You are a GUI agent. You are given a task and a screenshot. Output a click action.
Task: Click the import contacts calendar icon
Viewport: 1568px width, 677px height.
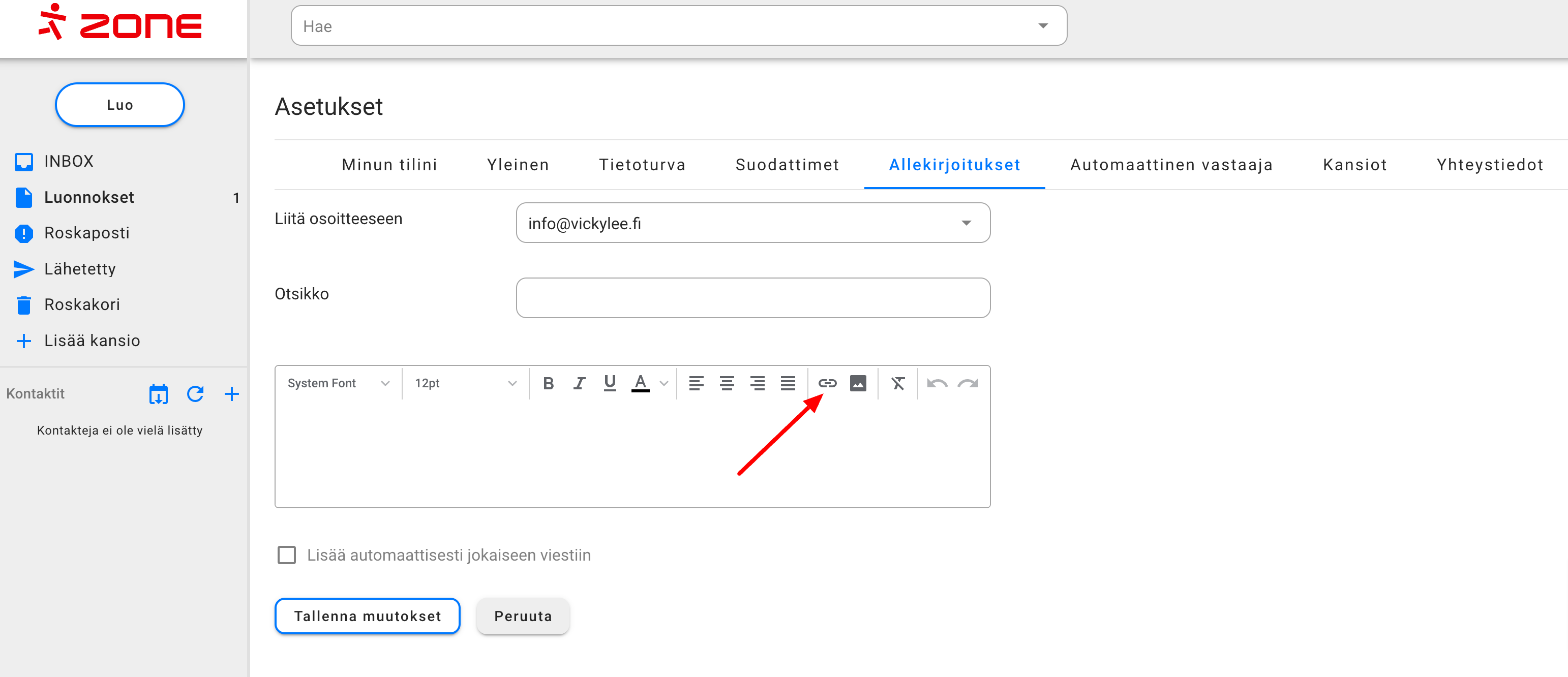pyautogui.click(x=158, y=394)
